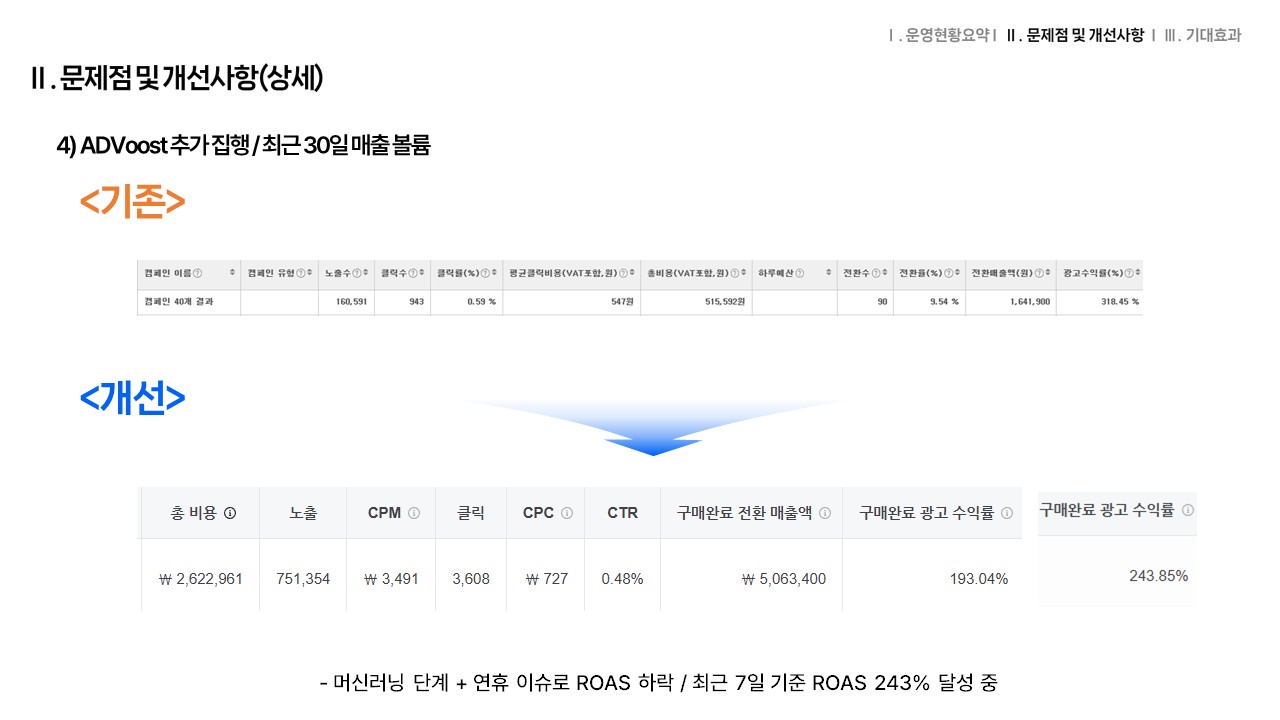Sort by 광고수익률(%) using its sort arrows
This screenshot has width=1280, height=720.
point(1138,273)
